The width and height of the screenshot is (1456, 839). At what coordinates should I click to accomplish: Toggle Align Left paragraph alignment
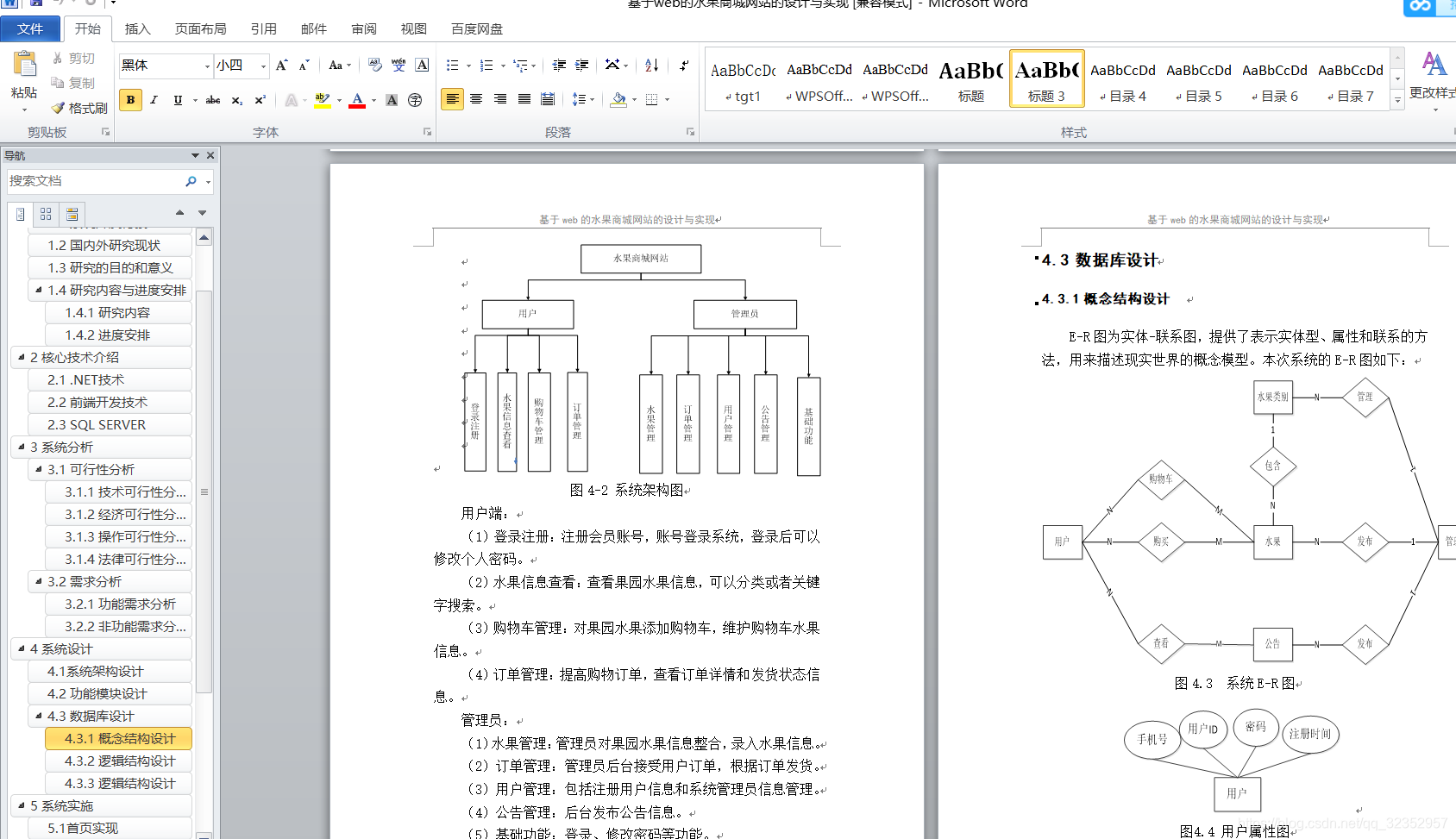(x=452, y=100)
